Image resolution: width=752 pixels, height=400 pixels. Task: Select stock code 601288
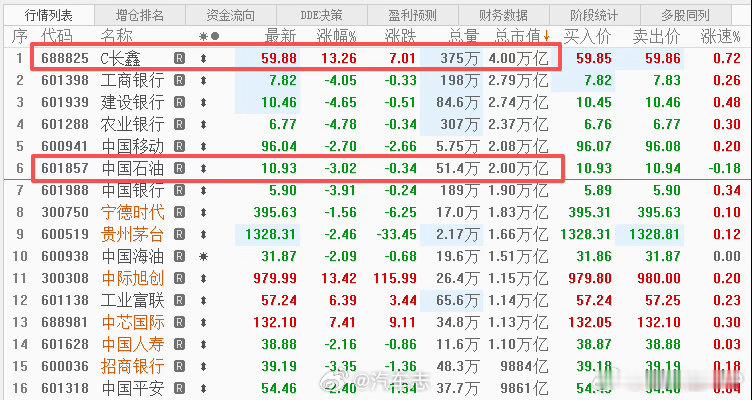coord(65,124)
